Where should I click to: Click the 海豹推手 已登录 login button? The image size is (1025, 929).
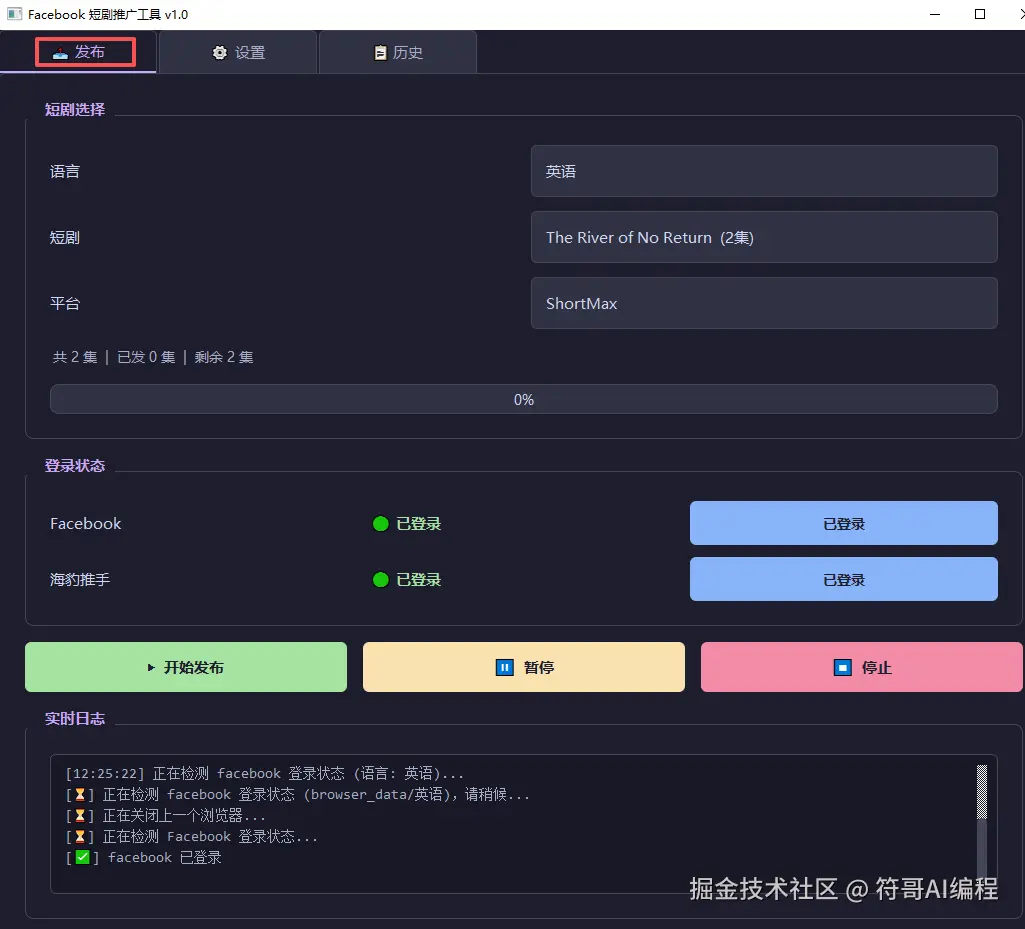(x=843, y=579)
